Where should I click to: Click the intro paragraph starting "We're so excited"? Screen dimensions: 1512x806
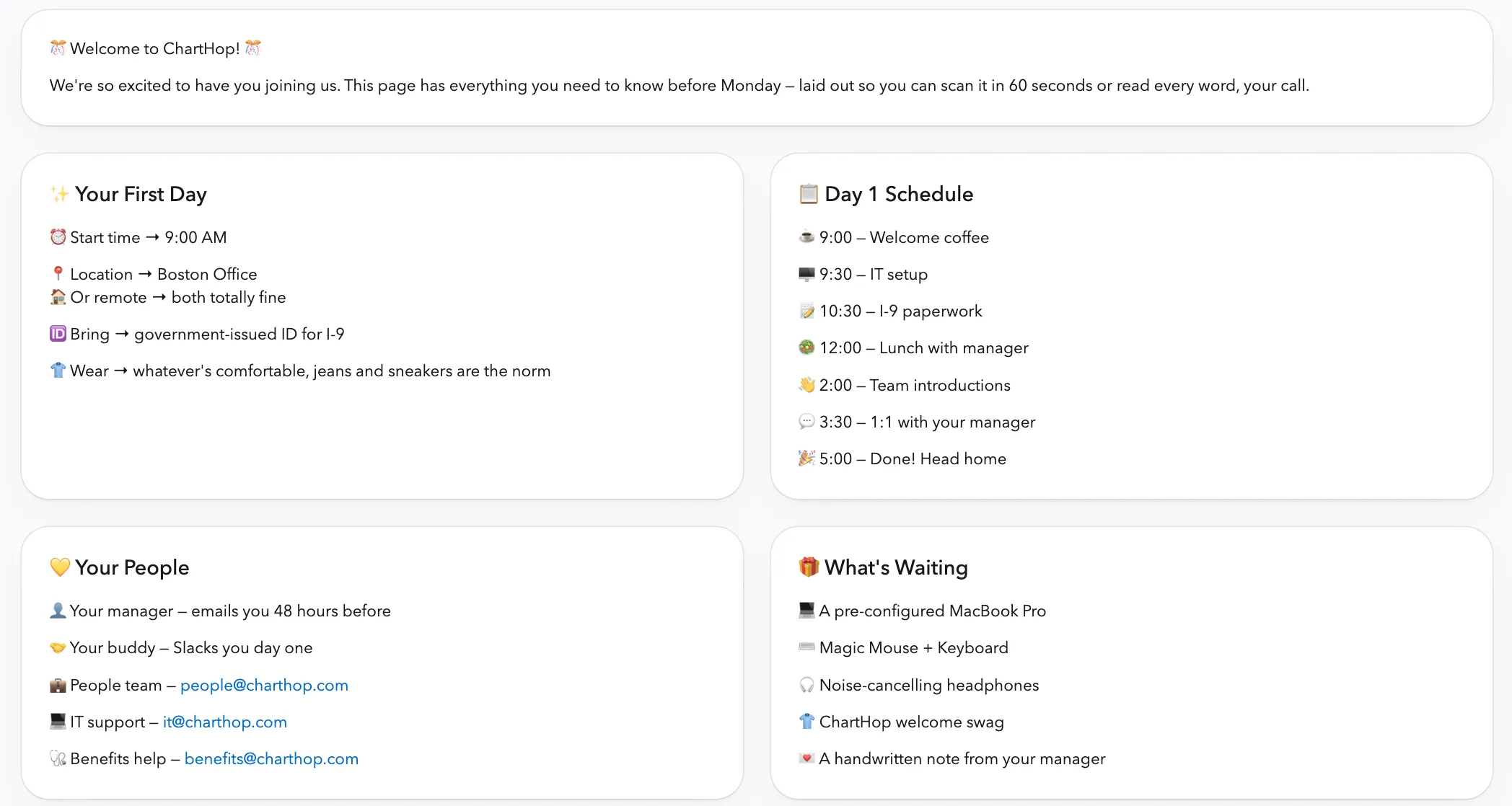(680, 85)
